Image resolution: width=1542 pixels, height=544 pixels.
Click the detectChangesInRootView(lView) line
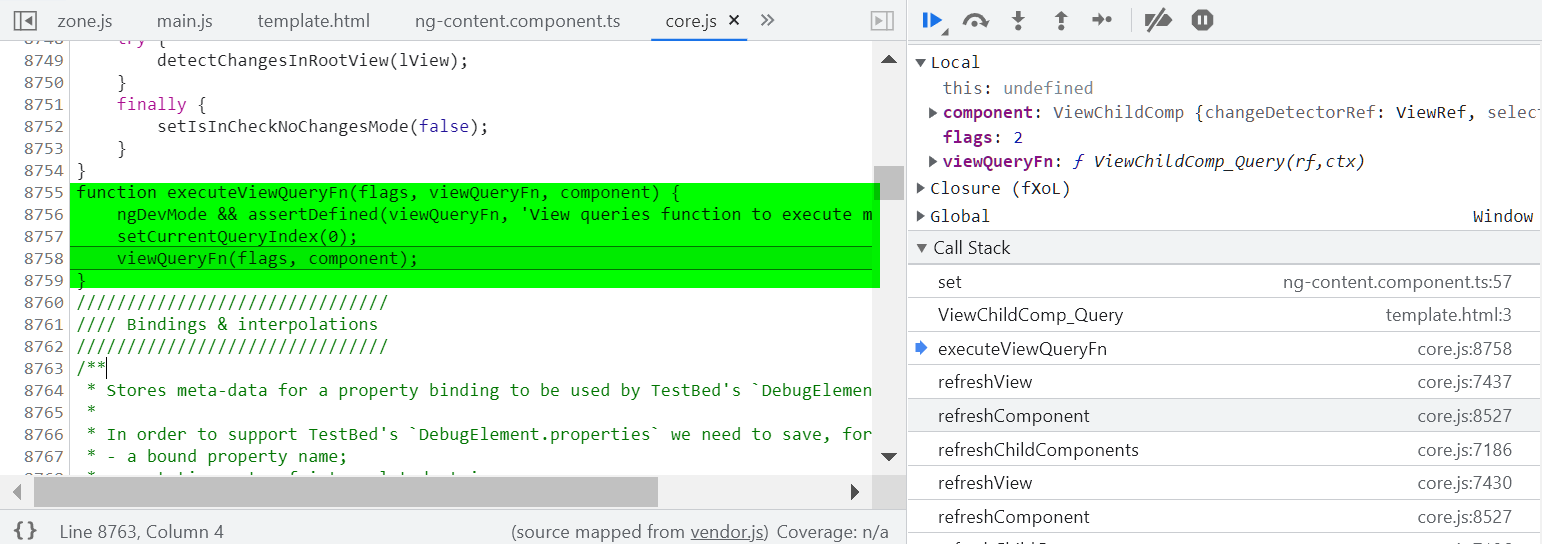click(x=312, y=60)
